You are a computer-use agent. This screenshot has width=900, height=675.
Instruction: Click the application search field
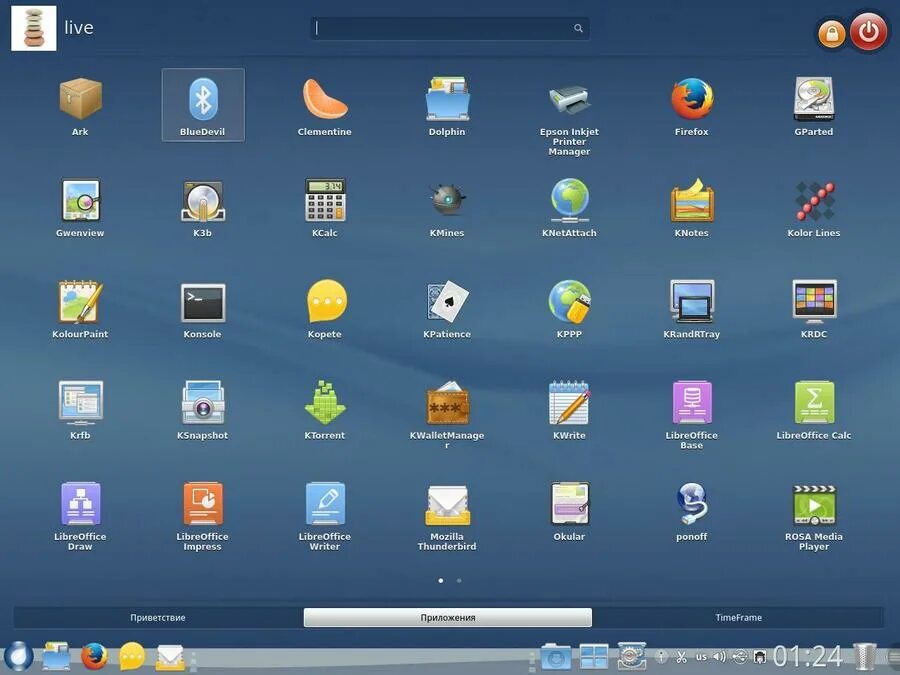[449, 28]
